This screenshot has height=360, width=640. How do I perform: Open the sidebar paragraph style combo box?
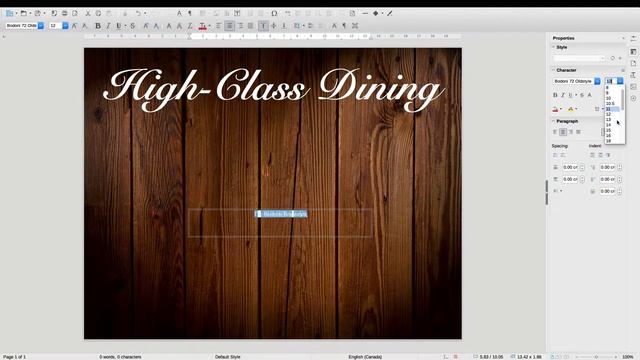pos(578,58)
